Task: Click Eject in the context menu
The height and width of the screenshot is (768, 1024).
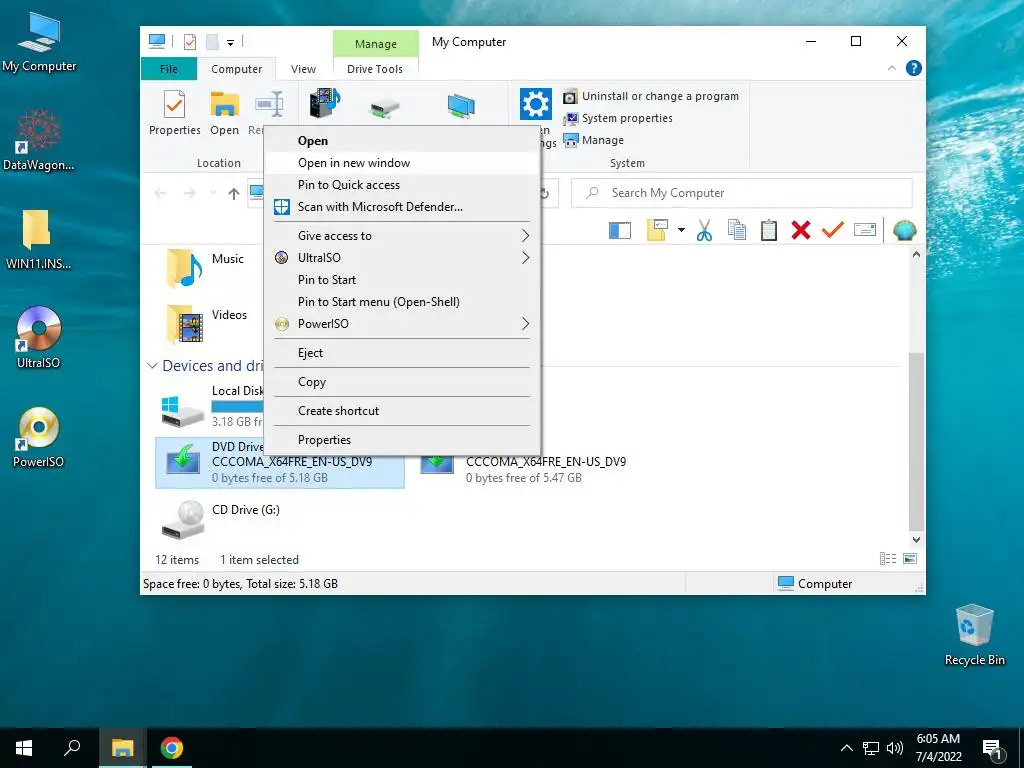Action: (402, 353)
